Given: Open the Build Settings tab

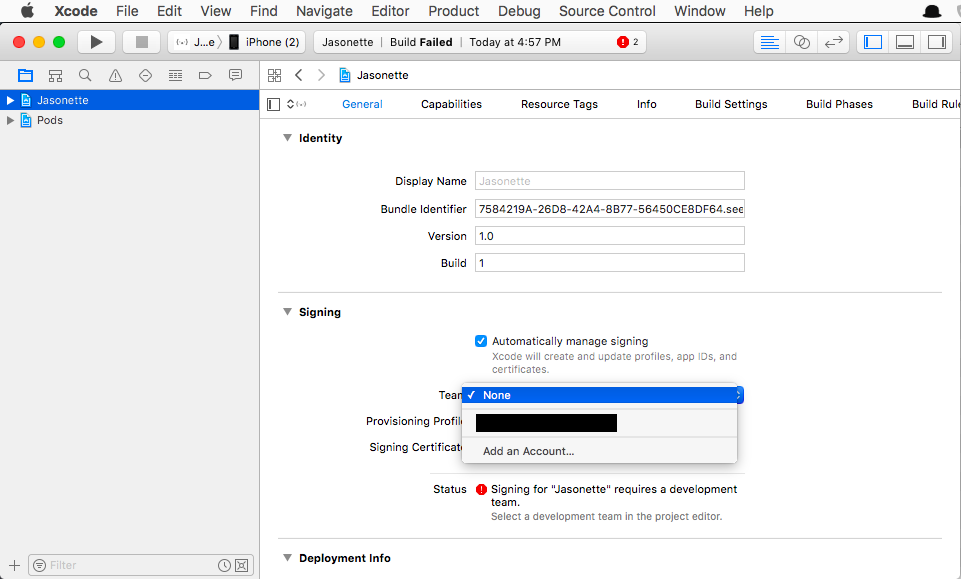Looking at the screenshot, I should (731, 104).
